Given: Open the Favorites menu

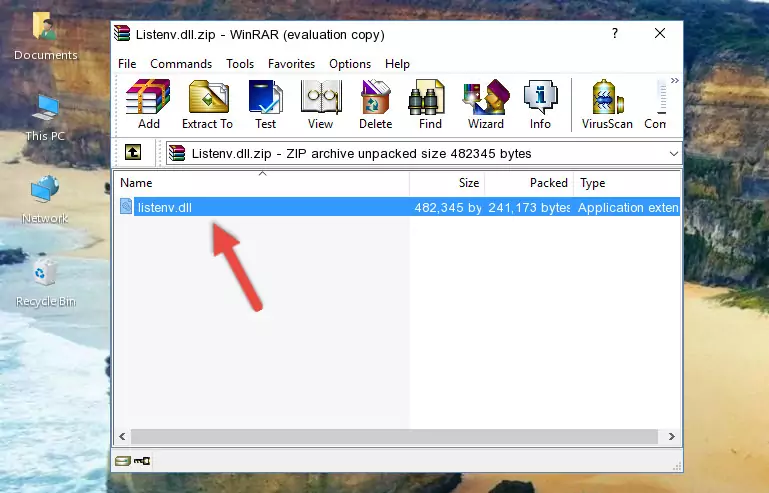Looking at the screenshot, I should (291, 64).
